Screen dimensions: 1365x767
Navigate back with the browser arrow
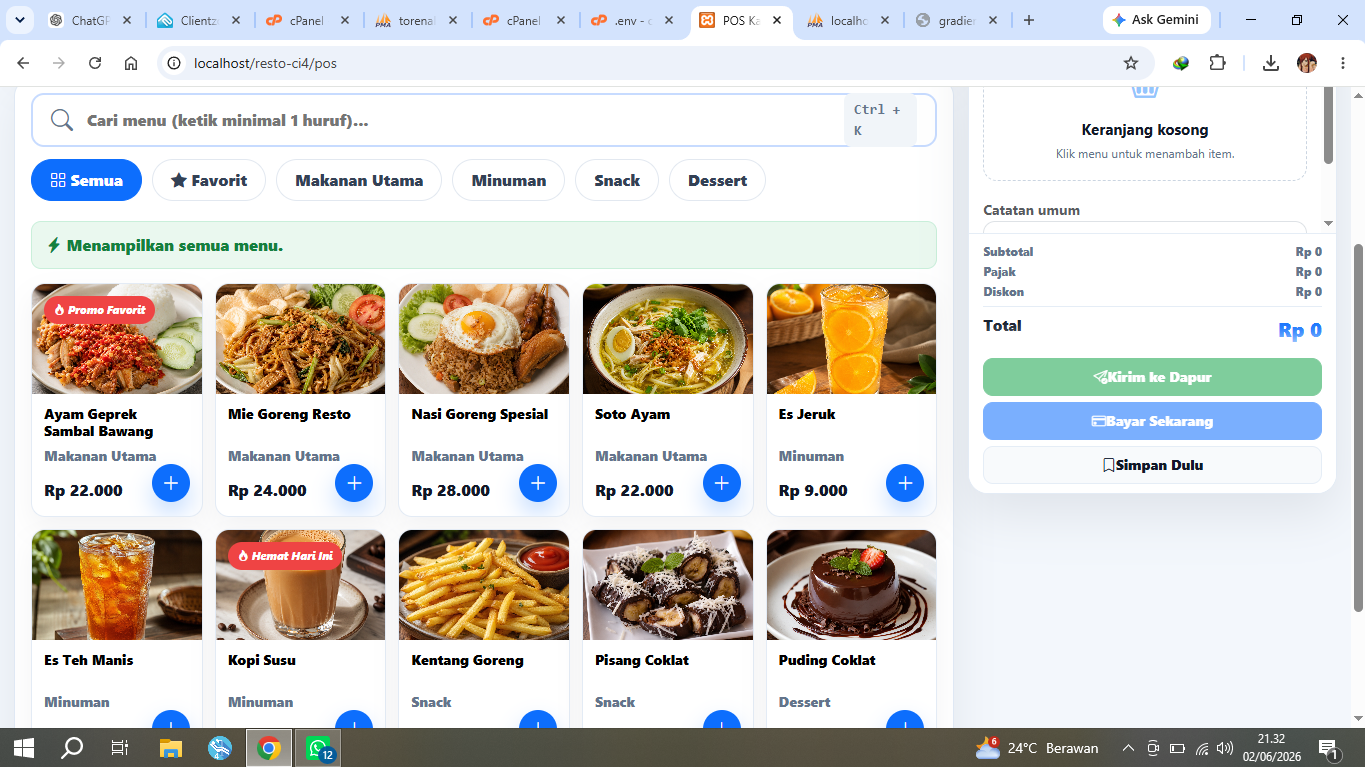pos(23,63)
